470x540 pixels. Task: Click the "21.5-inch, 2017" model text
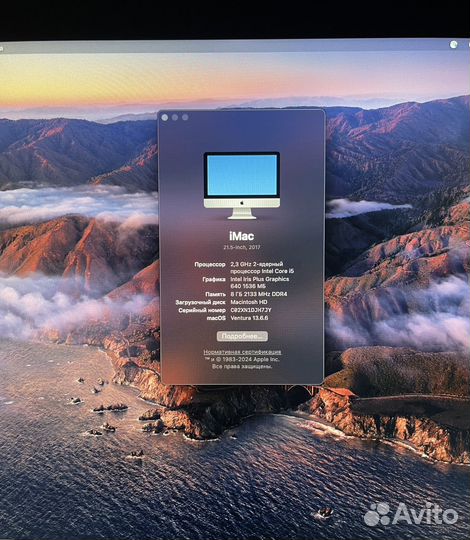pyautogui.click(x=242, y=247)
